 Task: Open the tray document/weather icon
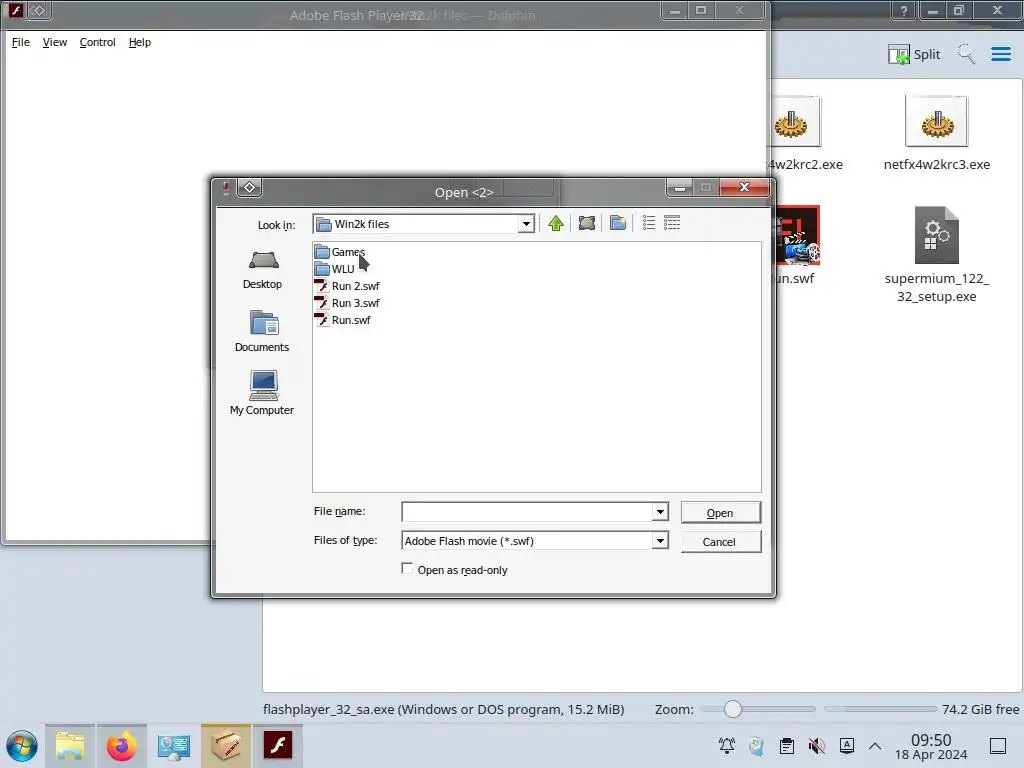coord(757,746)
